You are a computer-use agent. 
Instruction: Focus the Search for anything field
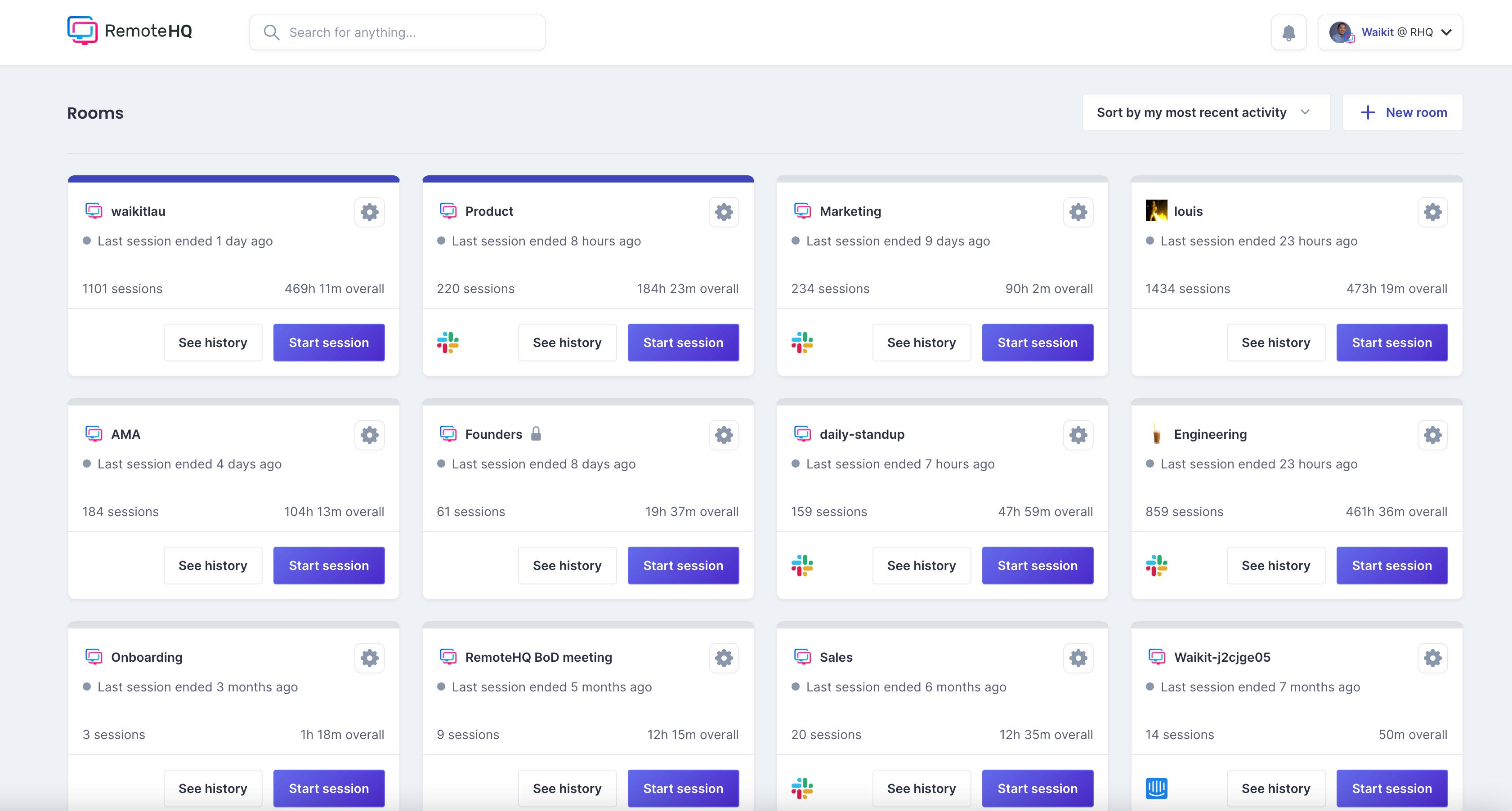(x=398, y=32)
